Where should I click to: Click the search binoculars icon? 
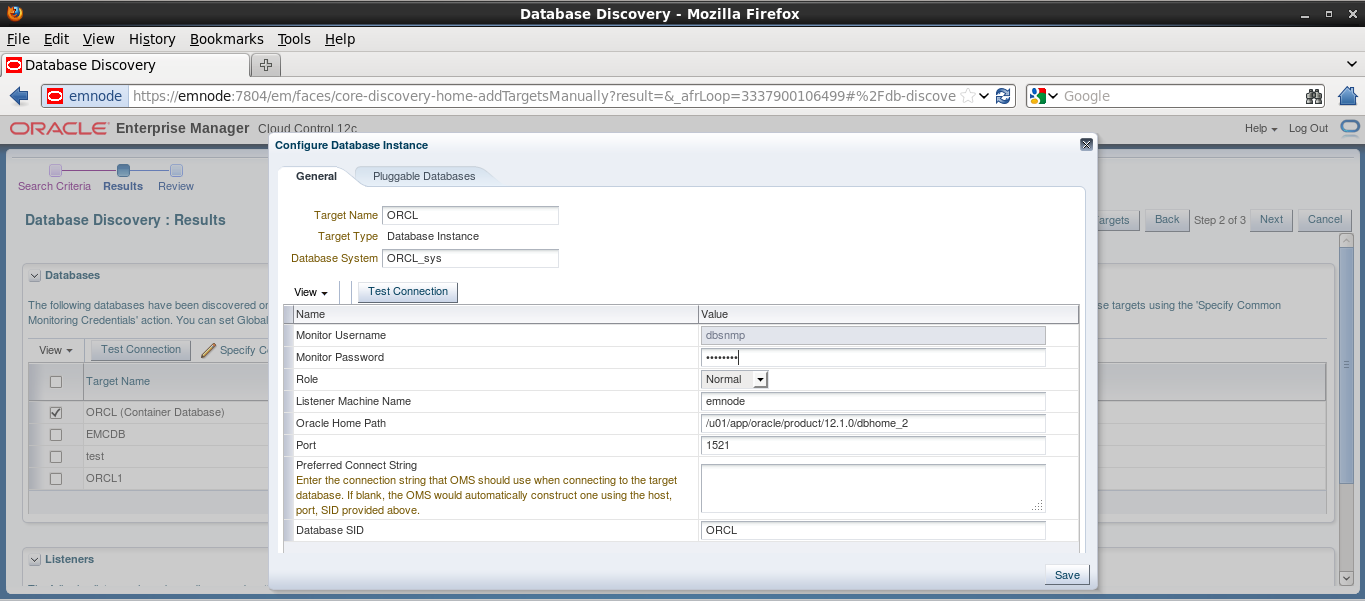pyautogui.click(x=1314, y=96)
